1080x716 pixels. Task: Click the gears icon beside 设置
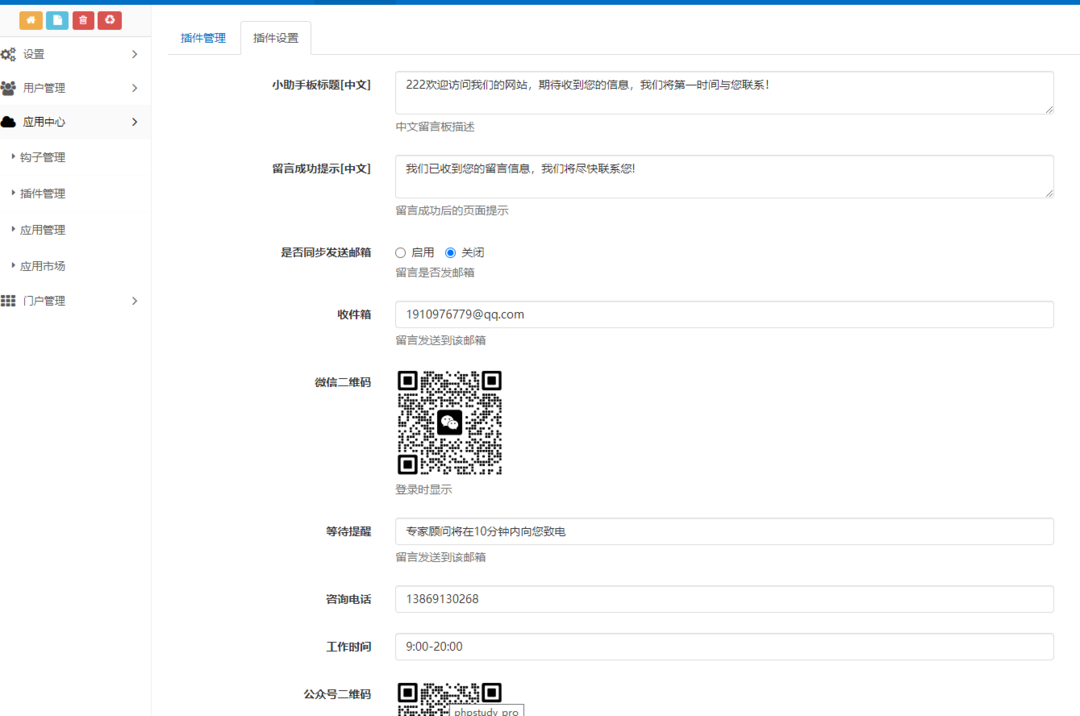click(8, 54)
